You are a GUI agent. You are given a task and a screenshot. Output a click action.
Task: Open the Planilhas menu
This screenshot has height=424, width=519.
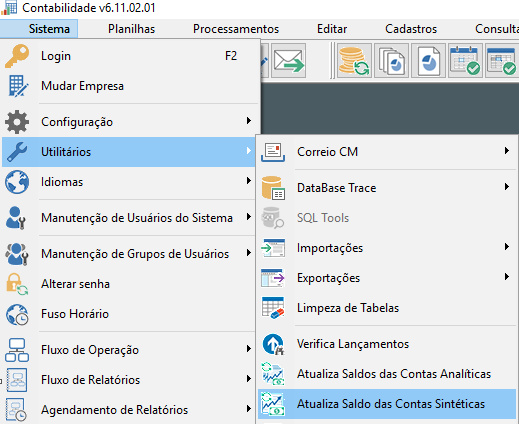(131, 29)
